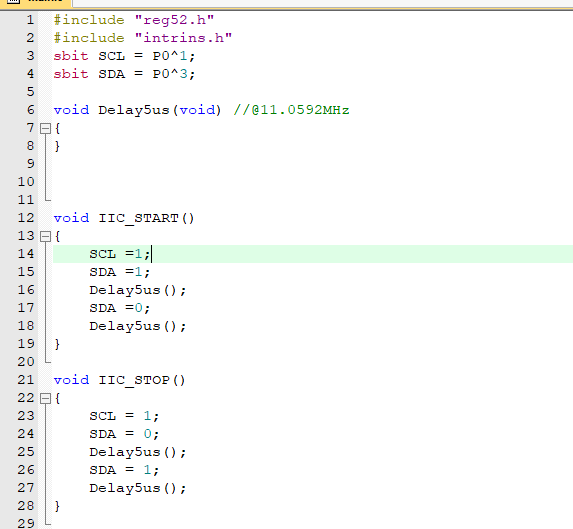
Task: Click closing brace on line 19
Action: (57, 344)
